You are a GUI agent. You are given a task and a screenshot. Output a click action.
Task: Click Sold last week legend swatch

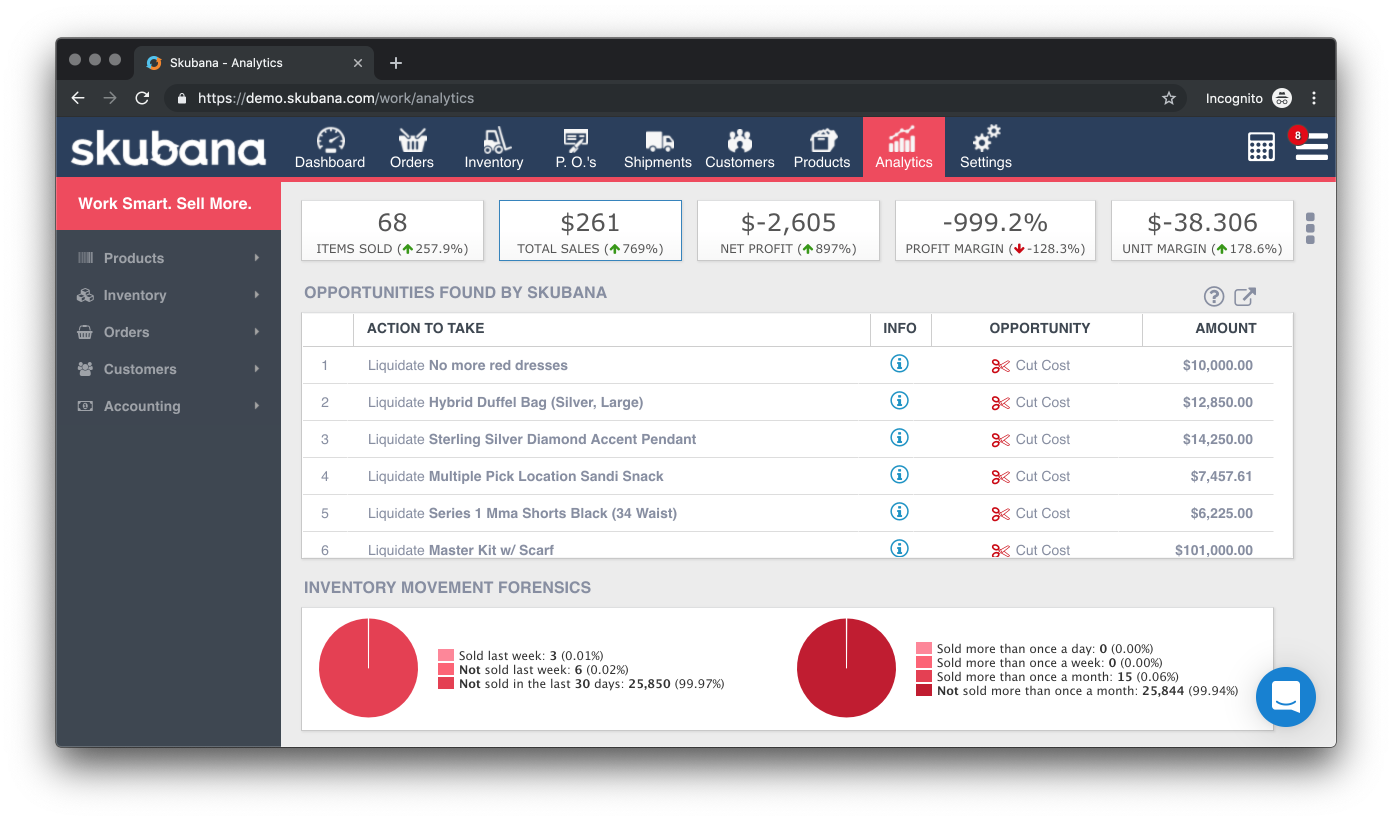pyautogui.click(x=445, y=656)
